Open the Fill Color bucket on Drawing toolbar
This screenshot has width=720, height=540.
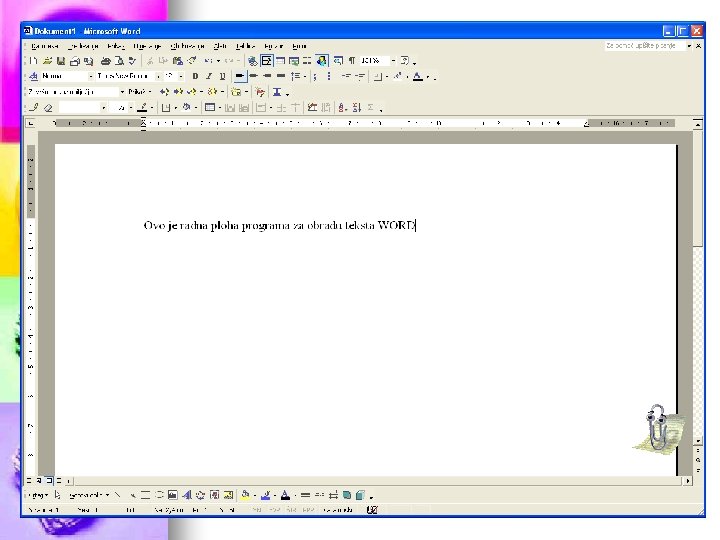[245, 495]
